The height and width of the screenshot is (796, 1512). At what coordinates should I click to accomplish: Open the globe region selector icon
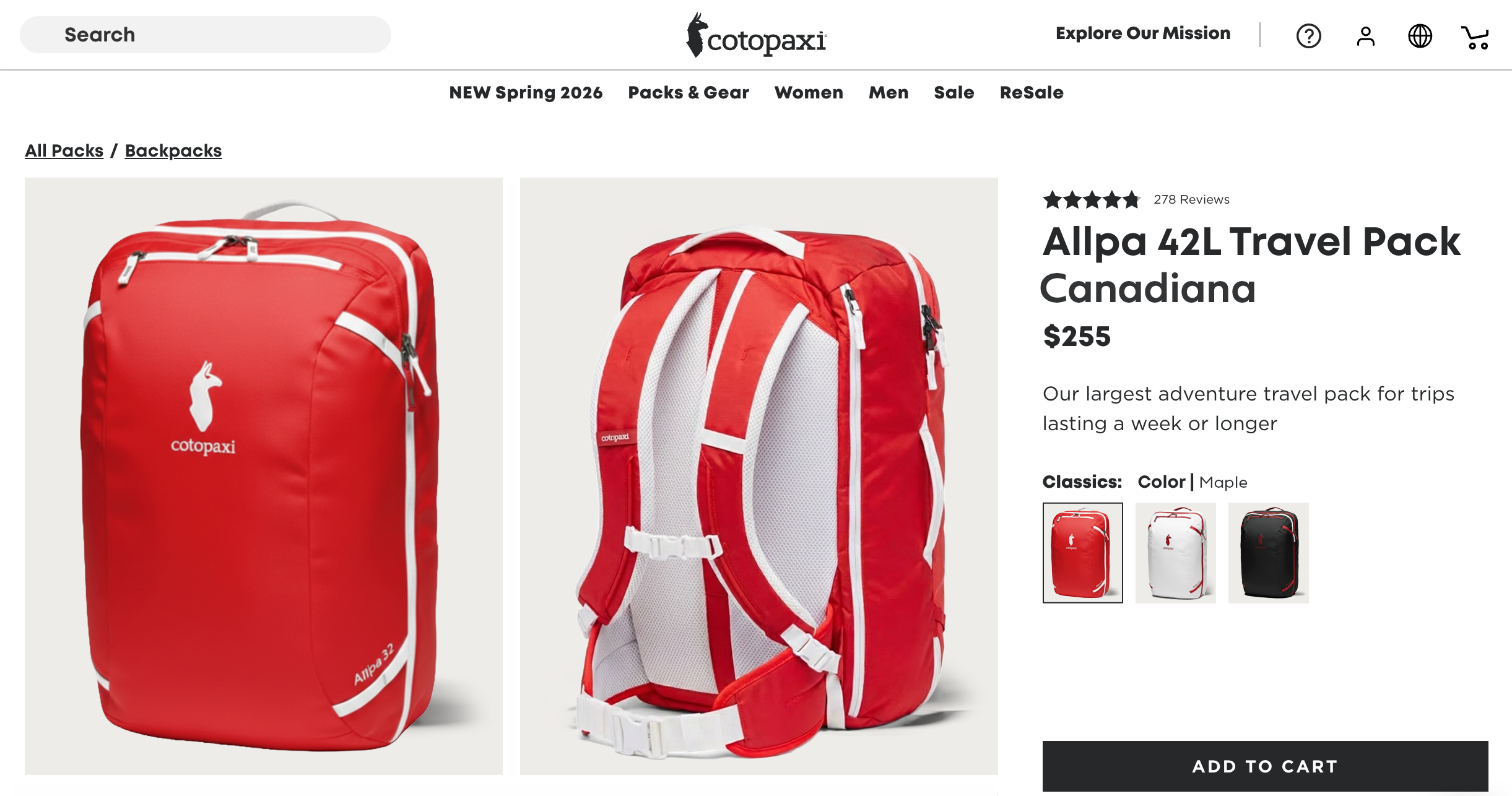(x=1420, y=36)
